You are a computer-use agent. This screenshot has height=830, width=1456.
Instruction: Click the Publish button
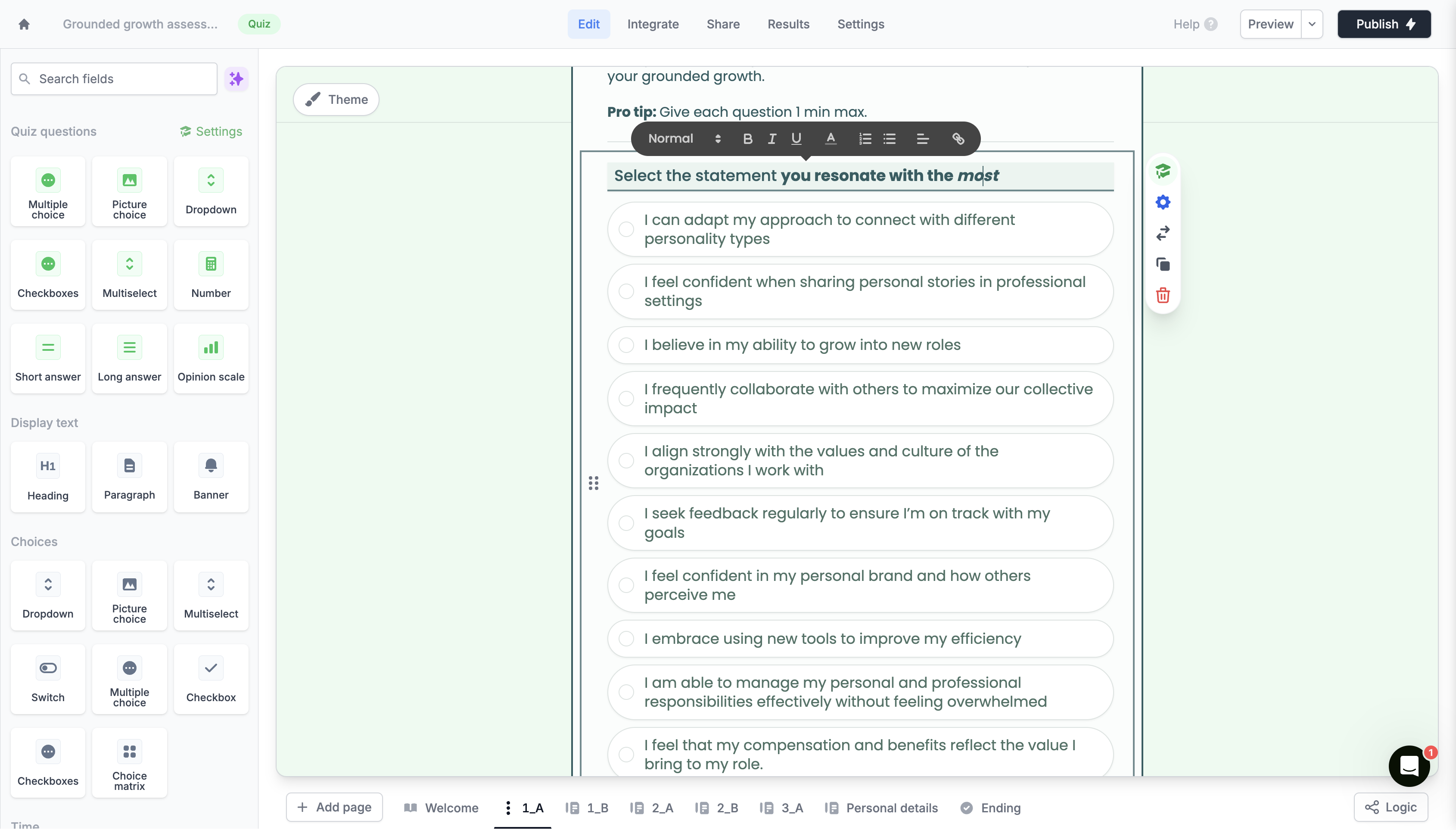coord(1384,24)
